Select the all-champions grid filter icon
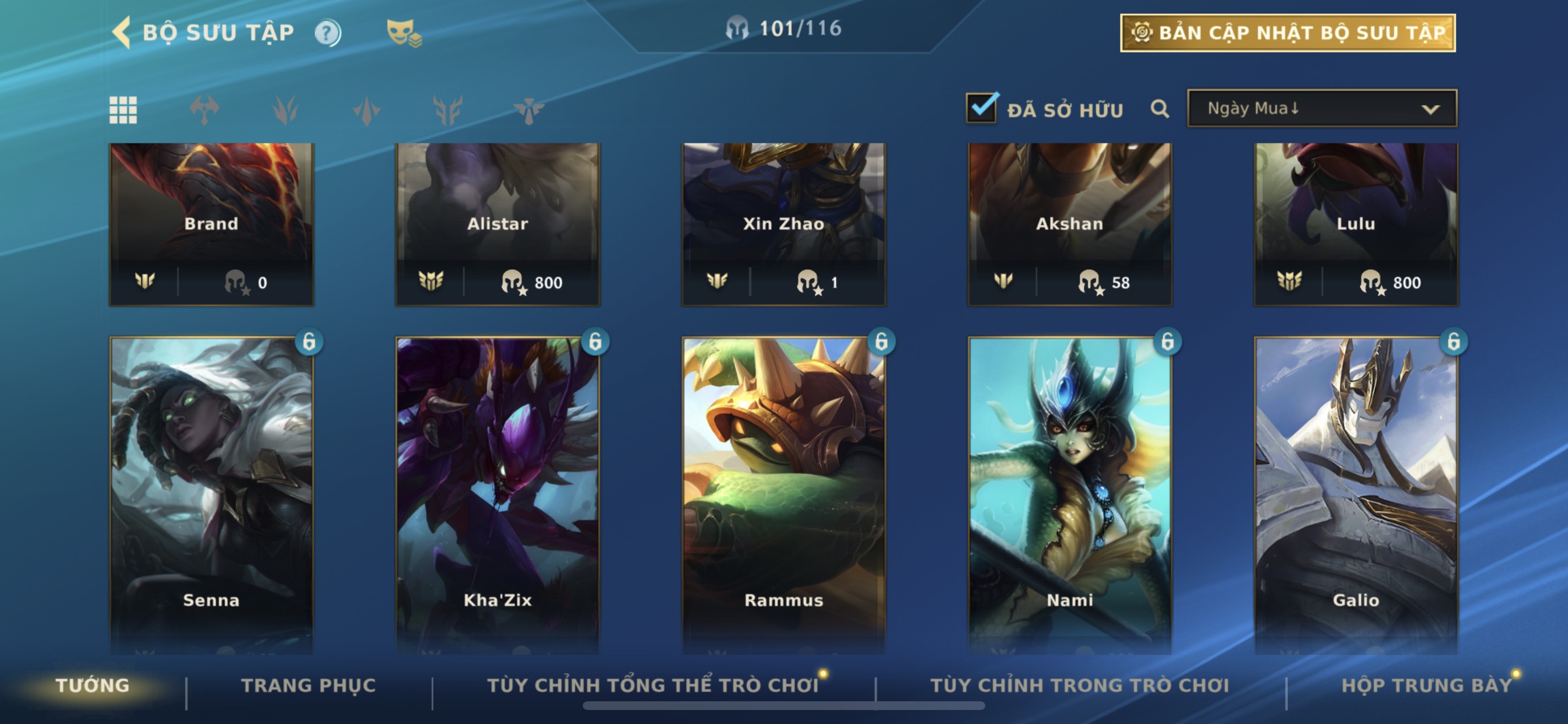Viewport: 1568px width, 724px height. 123,110
